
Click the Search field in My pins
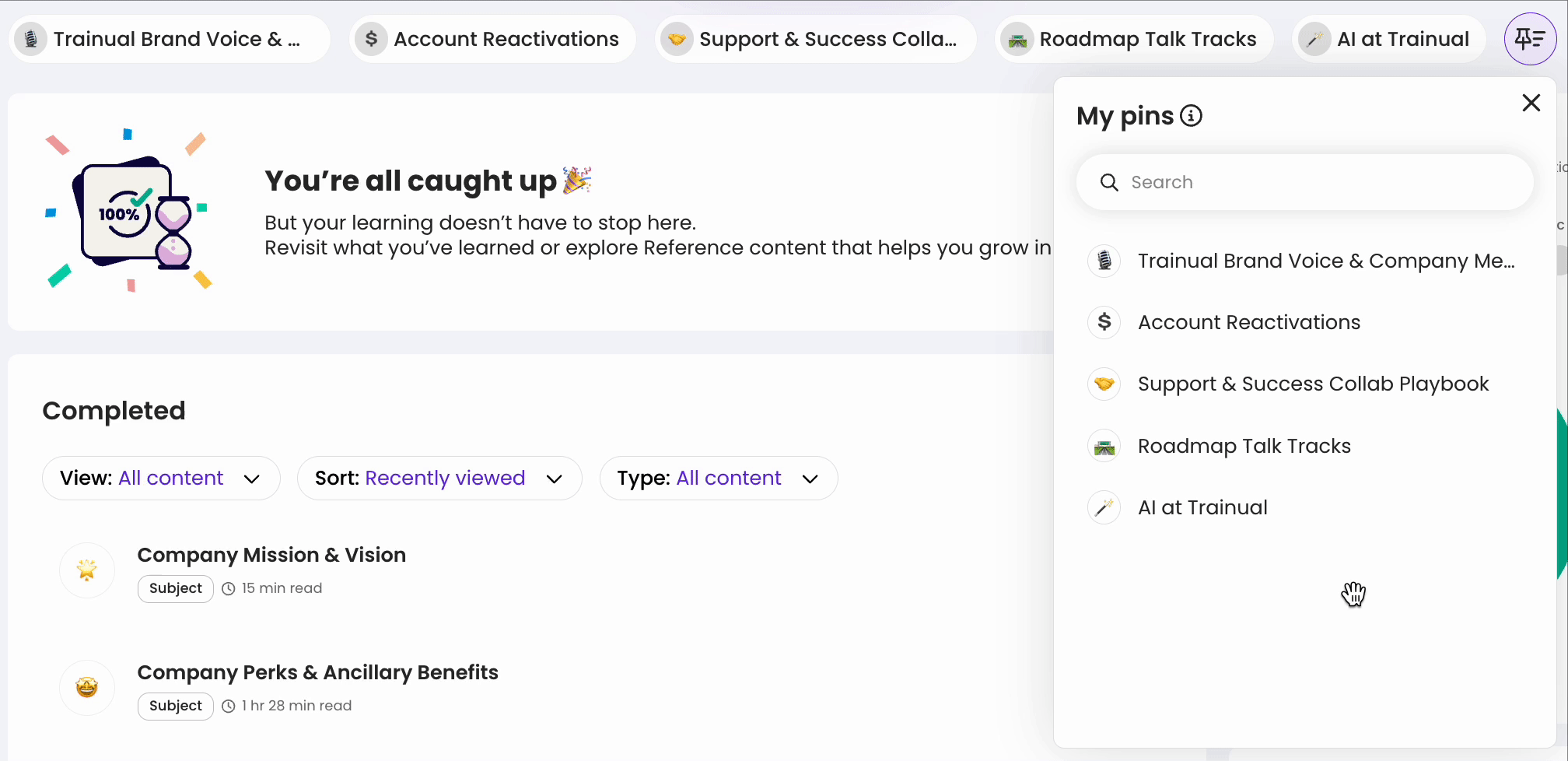(1314, 182)
